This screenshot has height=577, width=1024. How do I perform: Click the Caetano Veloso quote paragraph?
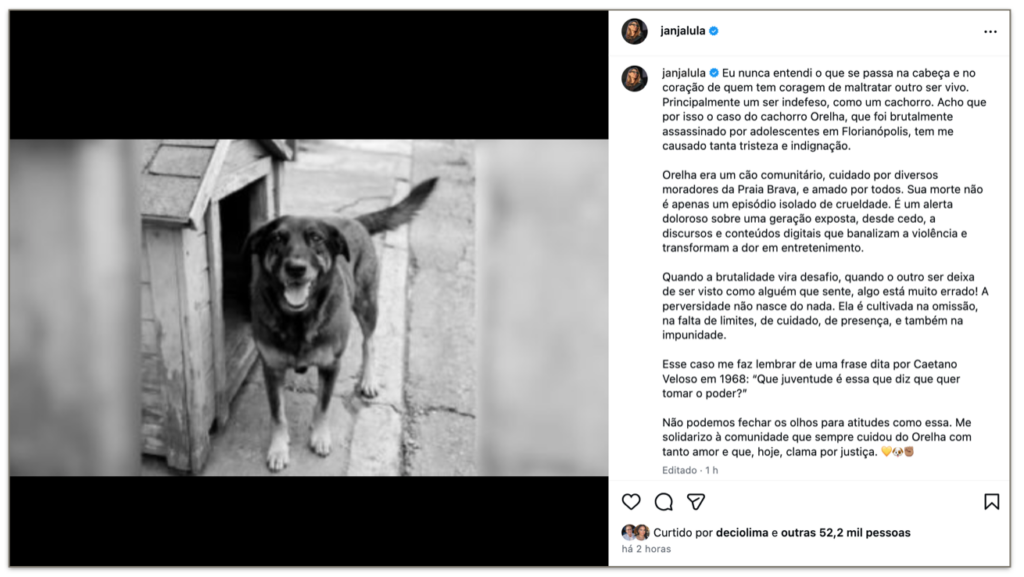811,379
